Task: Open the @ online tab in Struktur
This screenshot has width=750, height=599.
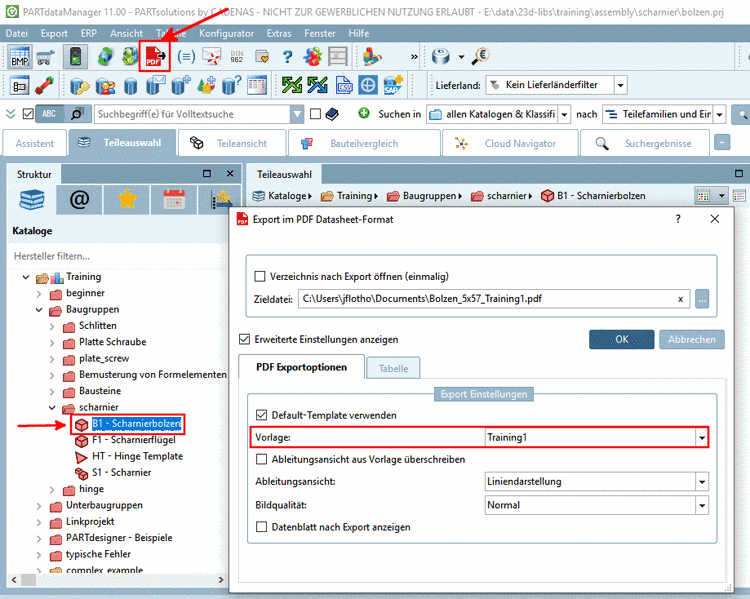Action: coord(79,200)
